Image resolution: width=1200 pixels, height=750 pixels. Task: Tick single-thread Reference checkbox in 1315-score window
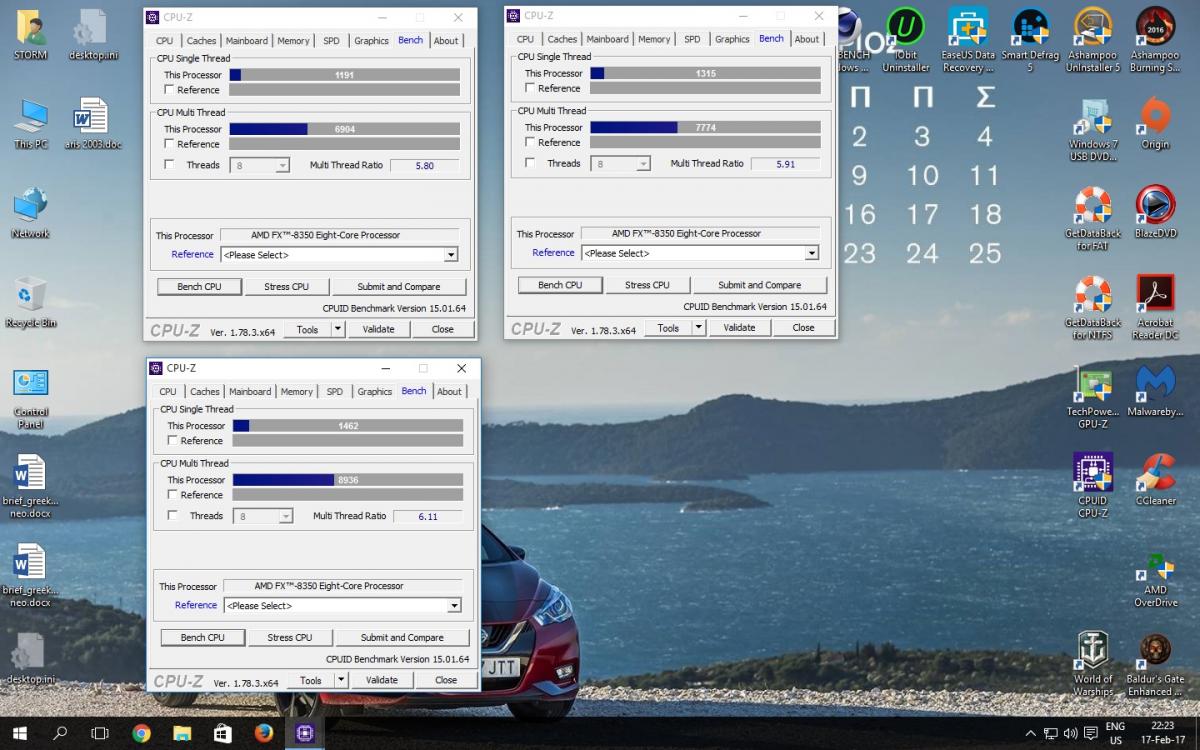click(x=531, y=88)
